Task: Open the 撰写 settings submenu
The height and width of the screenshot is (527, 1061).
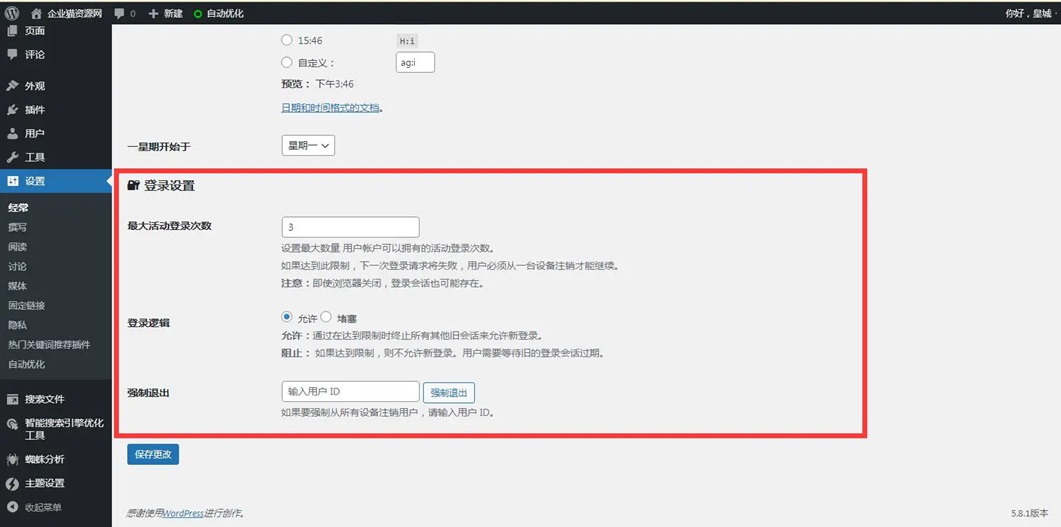Action: point(18,227)
